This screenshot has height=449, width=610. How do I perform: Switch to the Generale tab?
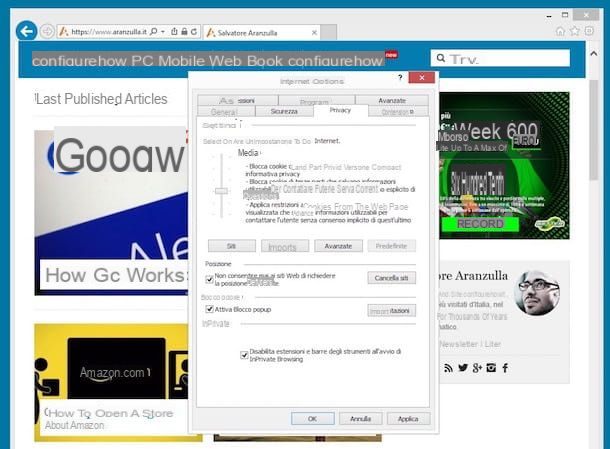226,112
